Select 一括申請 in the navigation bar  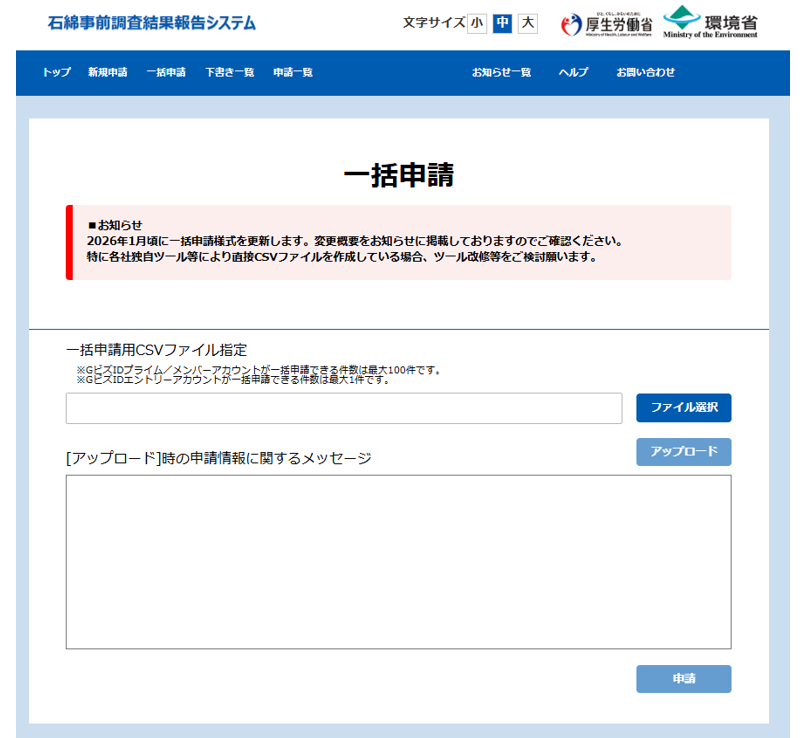(166, 72)
